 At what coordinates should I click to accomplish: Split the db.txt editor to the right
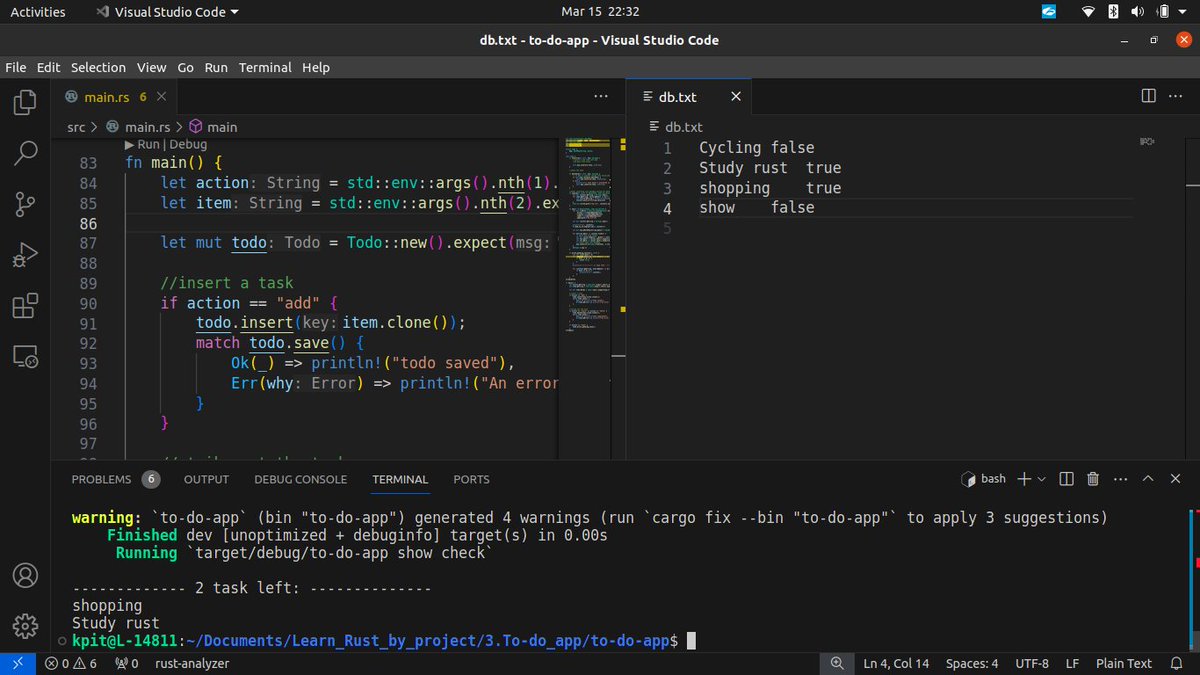[1148, 96]
